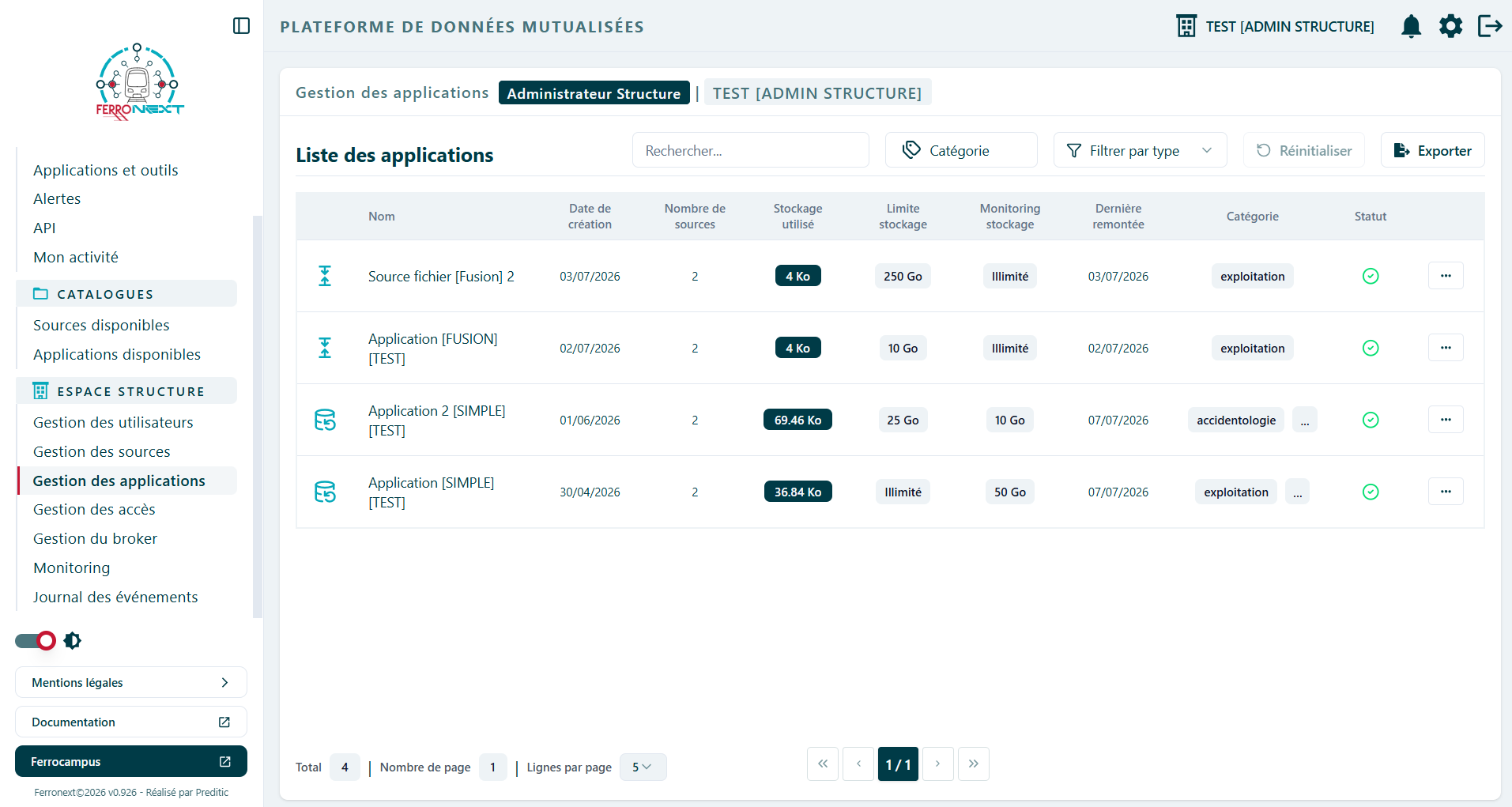The image size is (1512, 807).
Task: Go to last page
Action: point(974,764)
